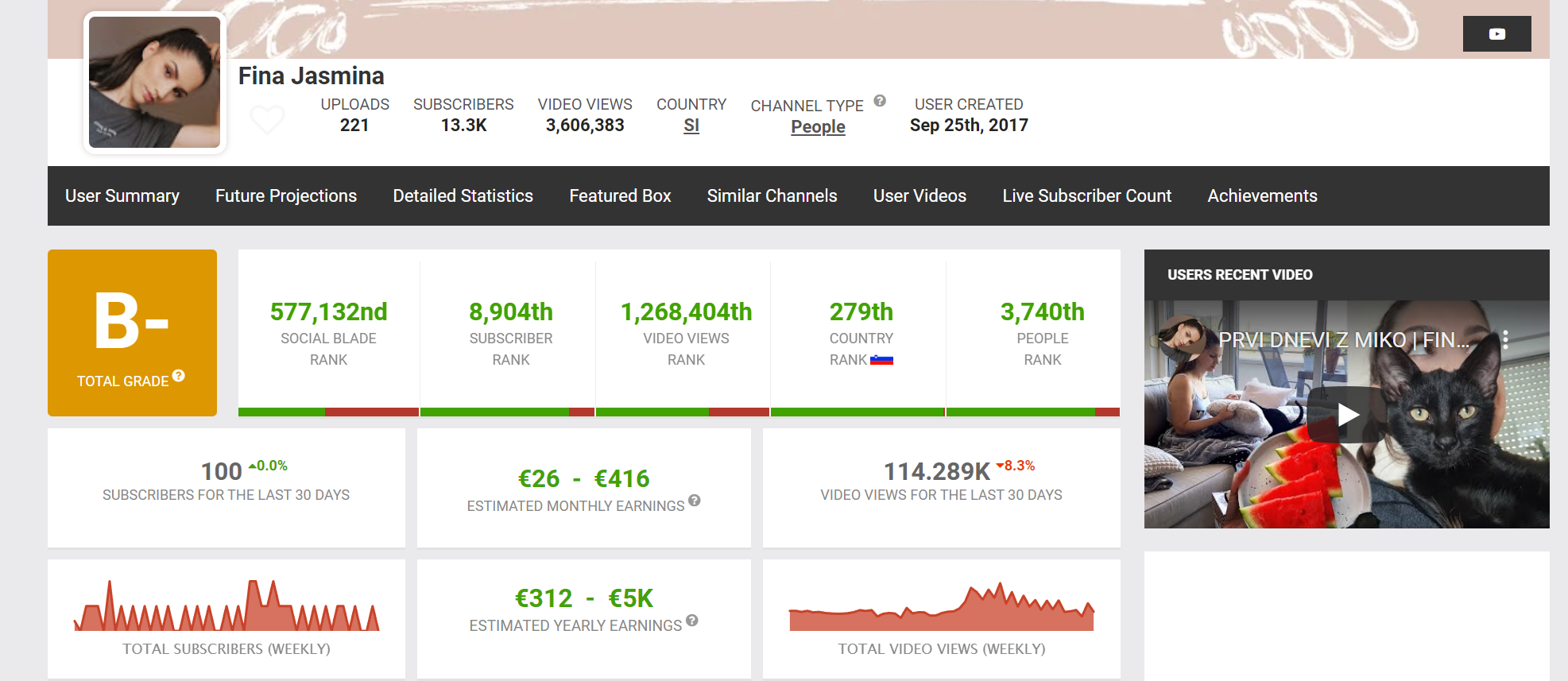
Task: Click help icon next to Channel Type
Action: (x=880, y=101)
